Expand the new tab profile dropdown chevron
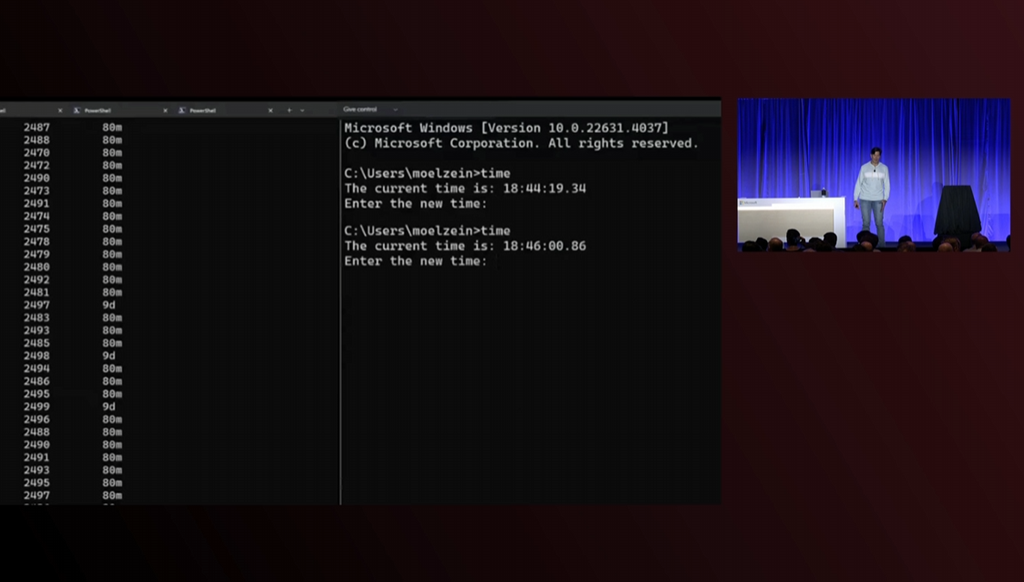This screenshot has height=582, width=1024. click(302, 110)
